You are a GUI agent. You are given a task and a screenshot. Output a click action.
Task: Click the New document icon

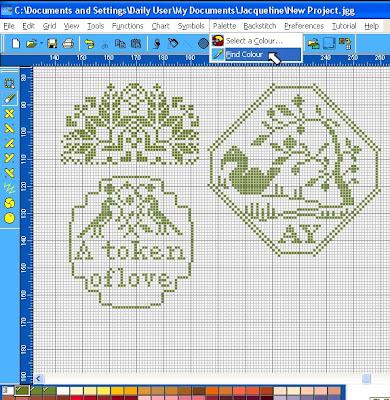coord(16,43)
